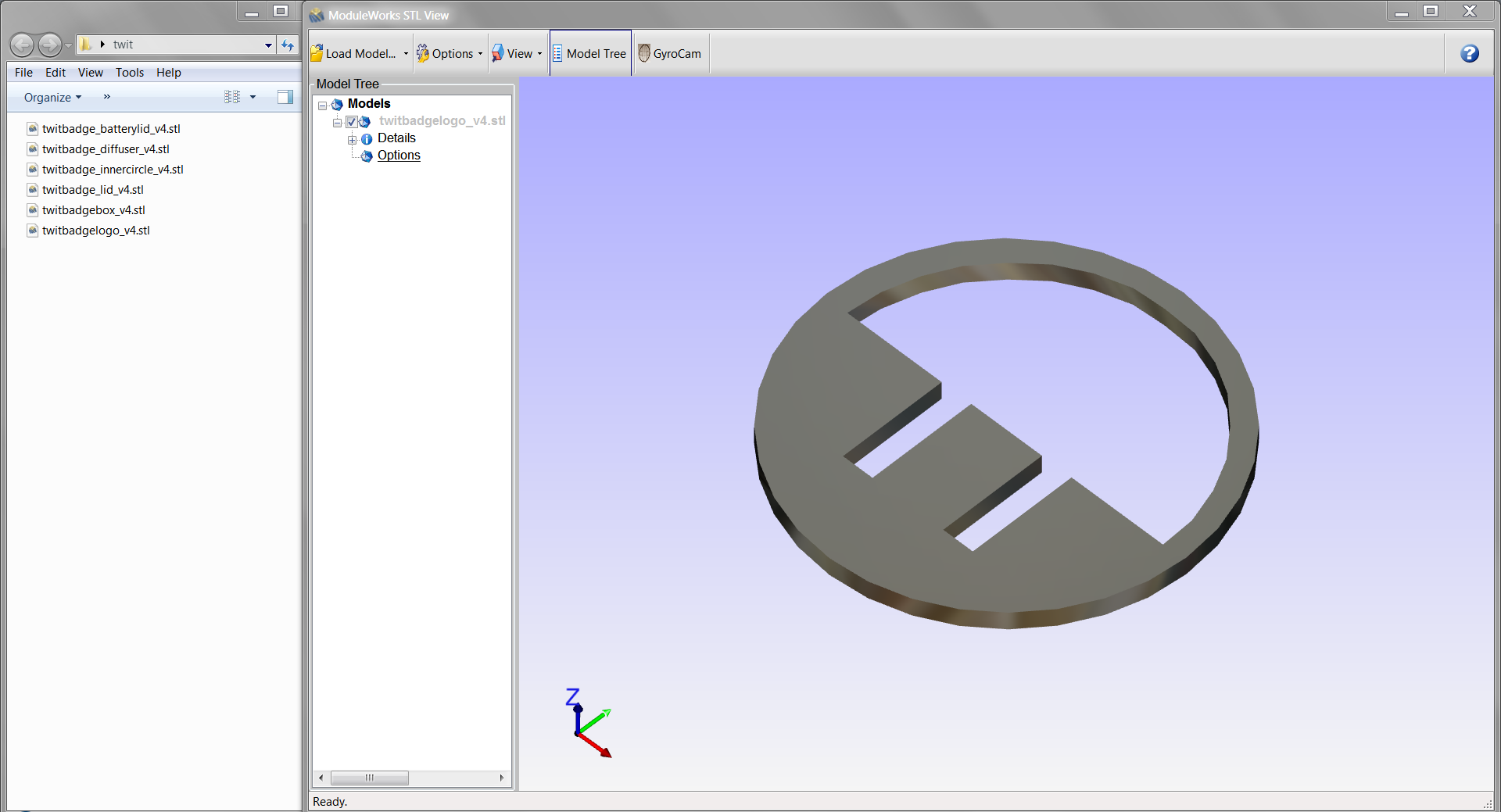The width and height of the screenshot is (1501, 812).
Task: Click the GyroCam toolbar icon
Action: tap(644, 53)
